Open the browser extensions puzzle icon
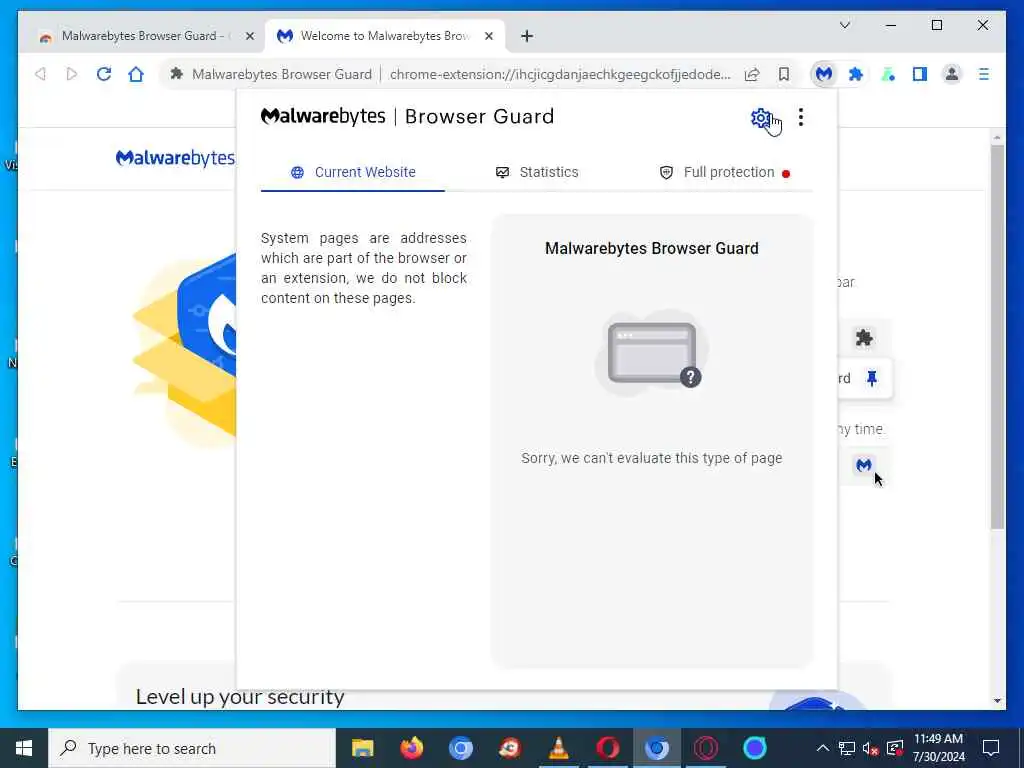This screenshot has width=1024, height=768. [x=856, y=74]
